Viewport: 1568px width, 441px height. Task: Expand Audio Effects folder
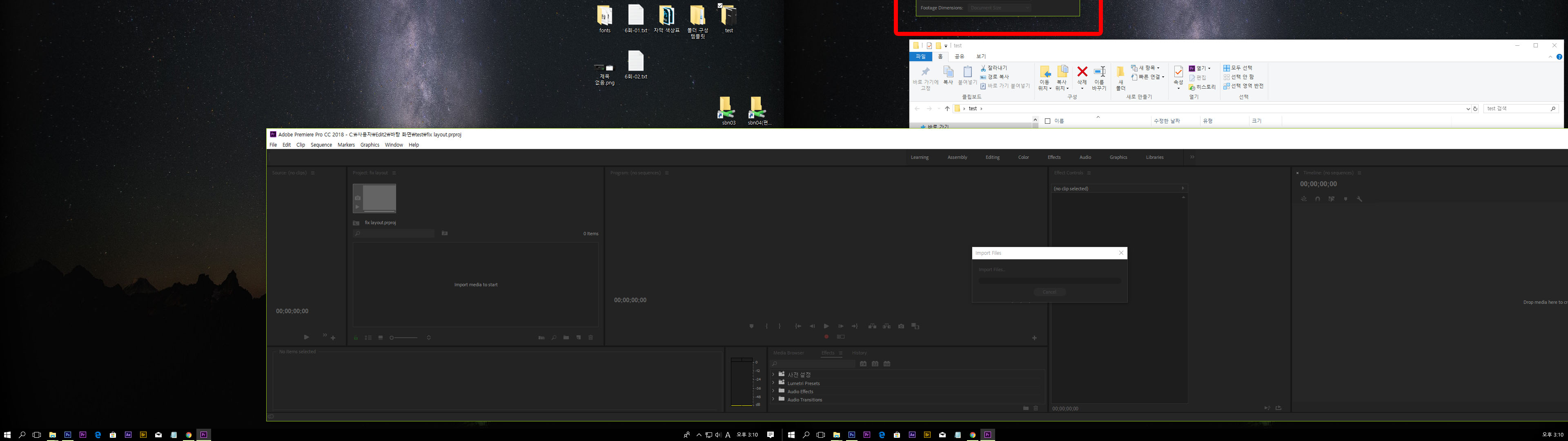coord(773,391)
